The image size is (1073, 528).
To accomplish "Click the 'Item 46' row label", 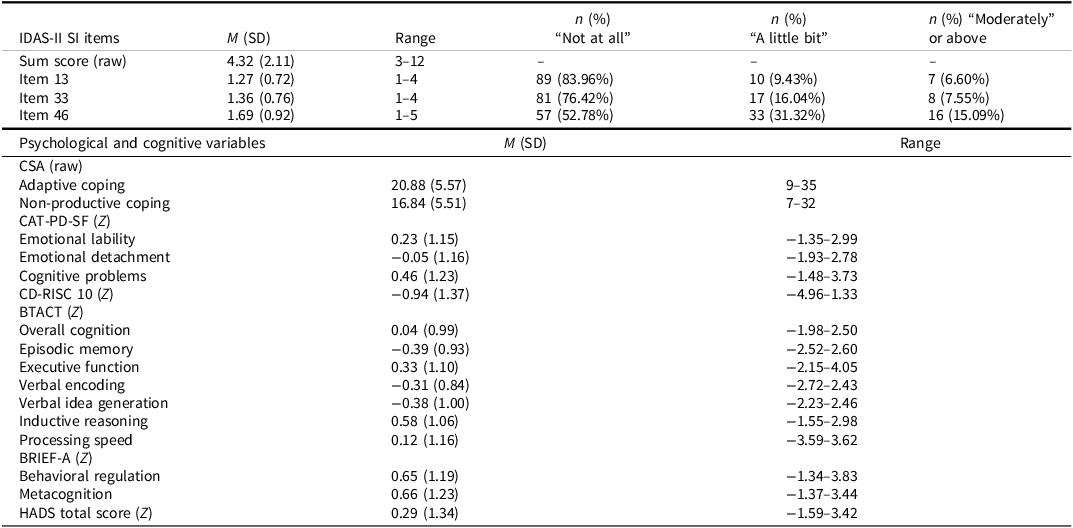I will click(x=42, y=115).
